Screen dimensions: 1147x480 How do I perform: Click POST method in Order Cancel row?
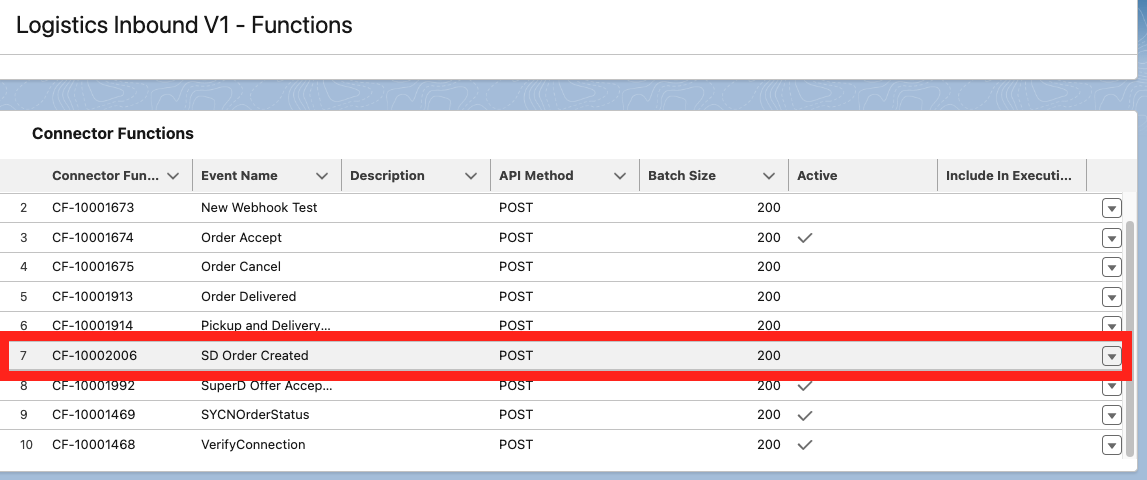coord(516,267)
